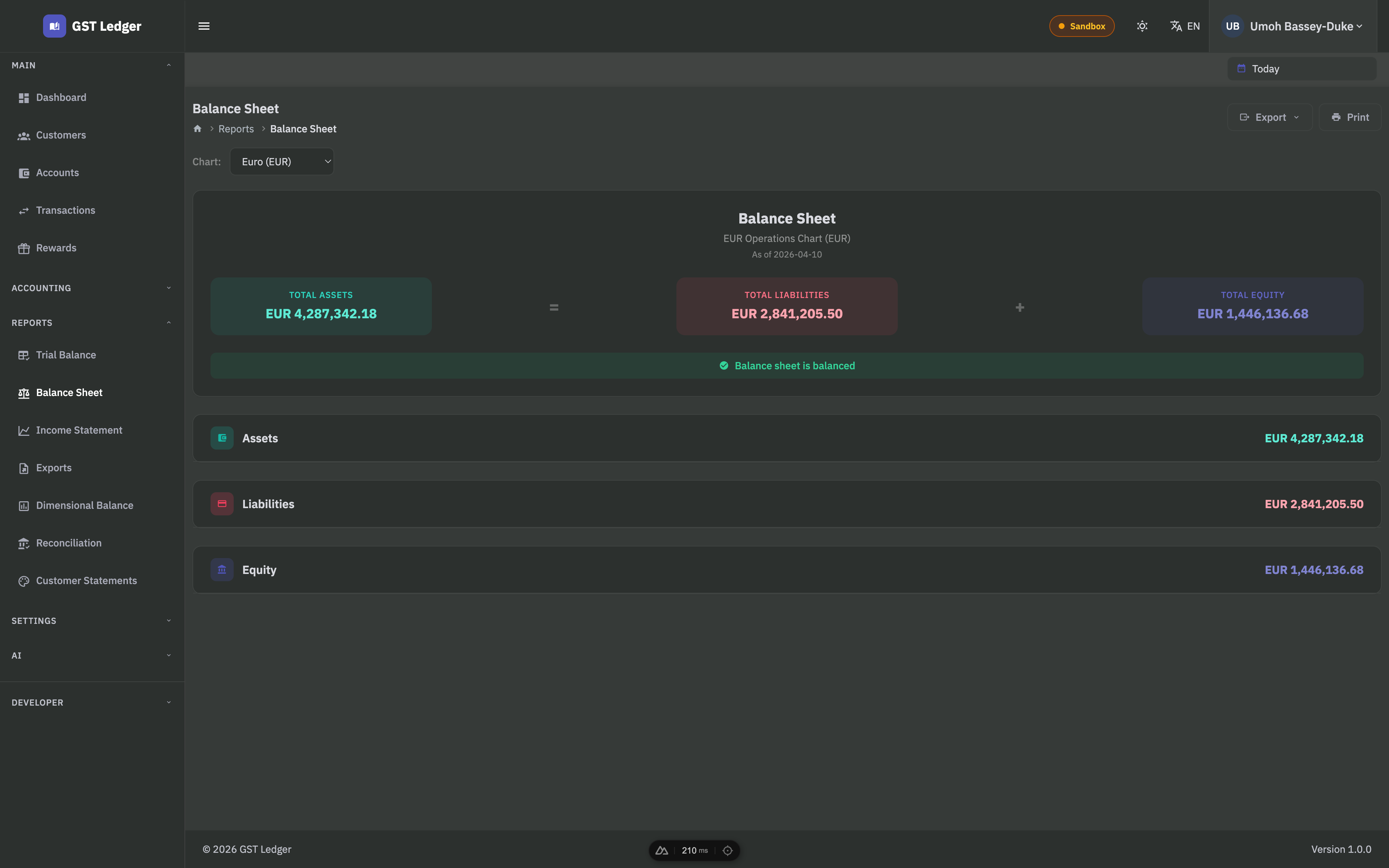Click the Today date picker field
Screen dimensions: 1389x868
point(1301,69)
